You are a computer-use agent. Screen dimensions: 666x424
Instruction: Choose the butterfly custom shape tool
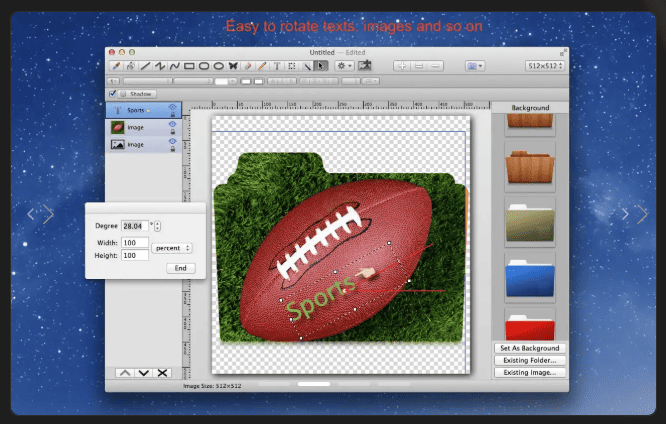233,66
